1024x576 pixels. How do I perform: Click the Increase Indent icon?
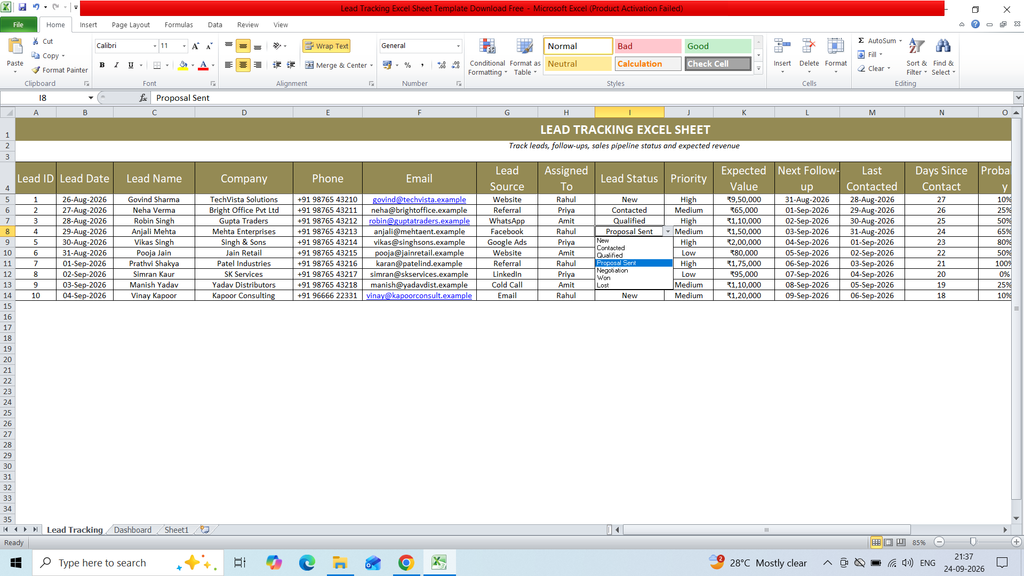click(291, 65)
